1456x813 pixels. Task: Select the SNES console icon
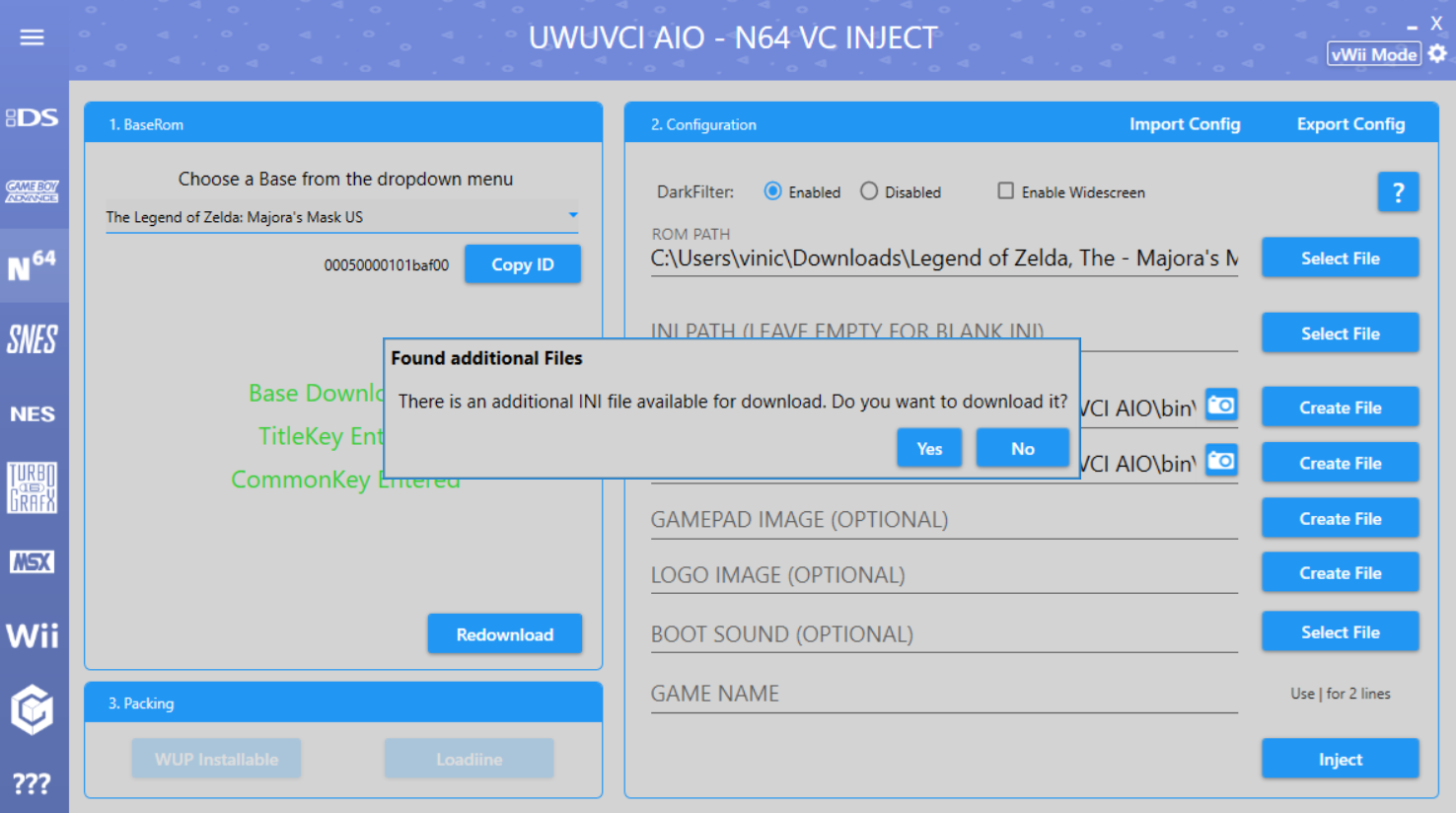coord(33,340)
